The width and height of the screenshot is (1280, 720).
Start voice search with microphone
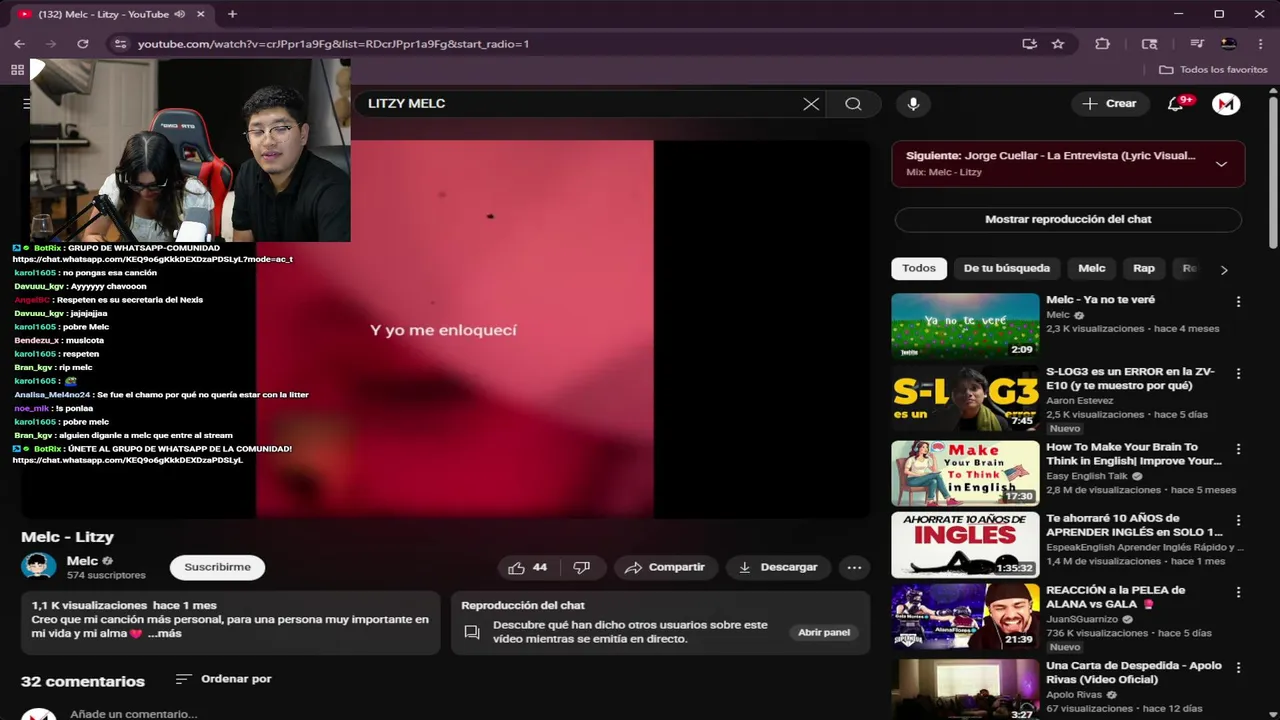[913, 104]
